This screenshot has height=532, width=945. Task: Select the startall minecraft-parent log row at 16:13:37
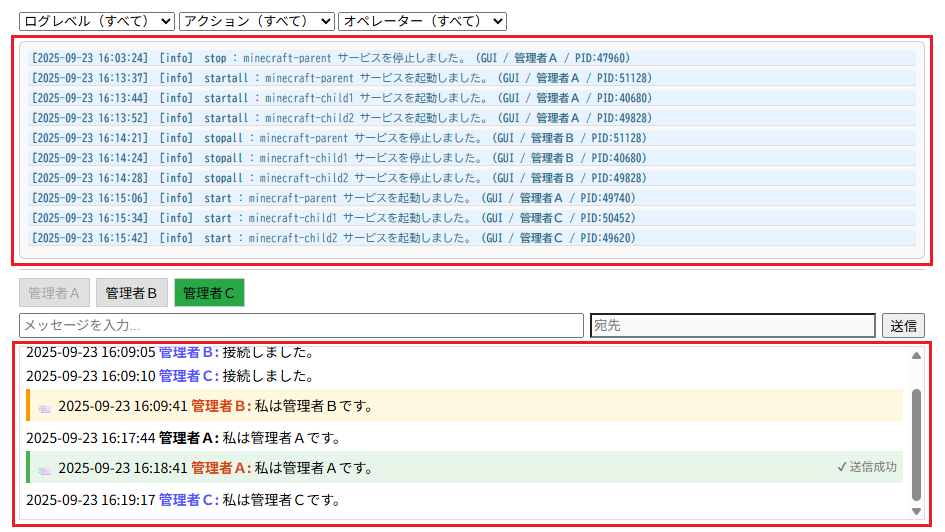[472, 78]
